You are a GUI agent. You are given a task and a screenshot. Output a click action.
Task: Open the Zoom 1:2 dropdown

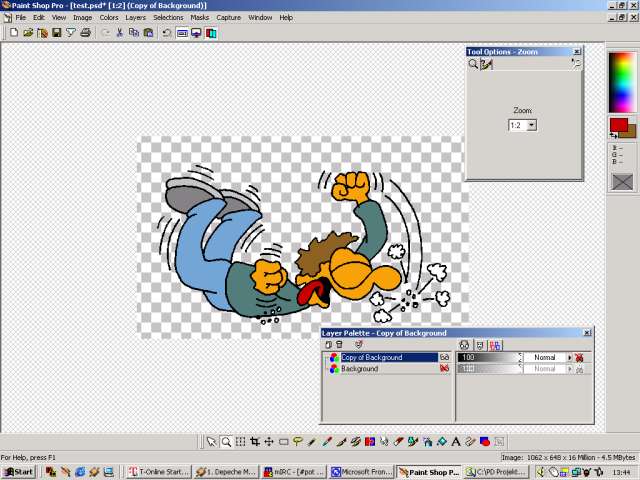coord(531,125)
